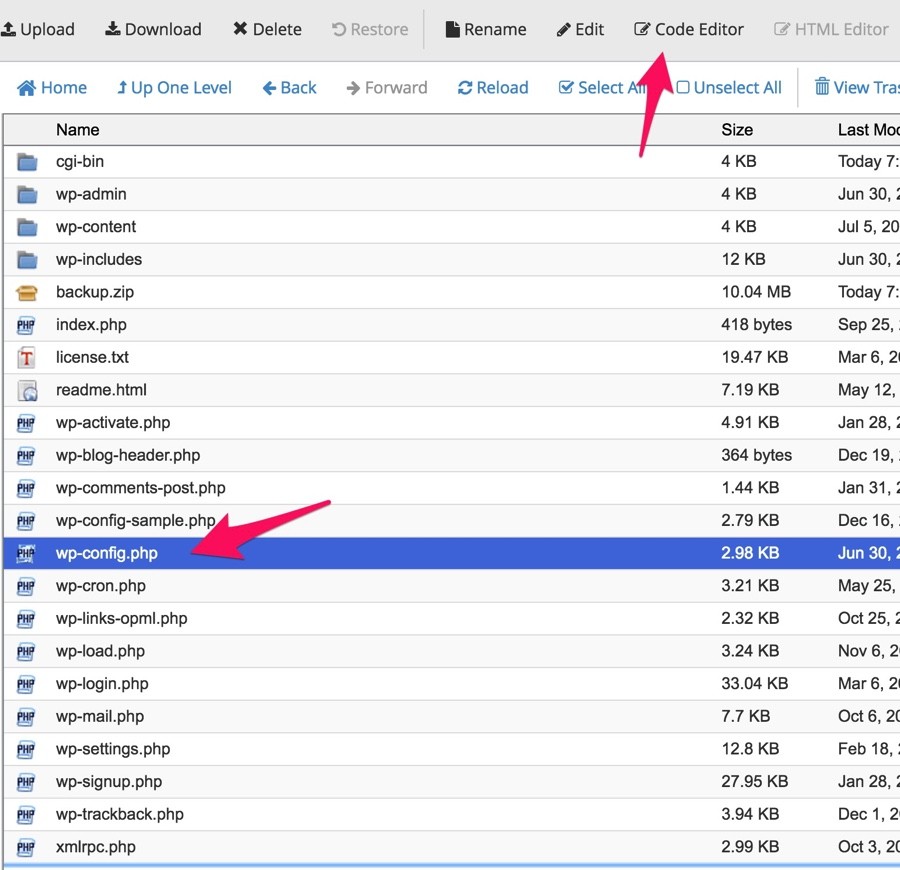Click the wp-signup.php file icon

(26, 782)
